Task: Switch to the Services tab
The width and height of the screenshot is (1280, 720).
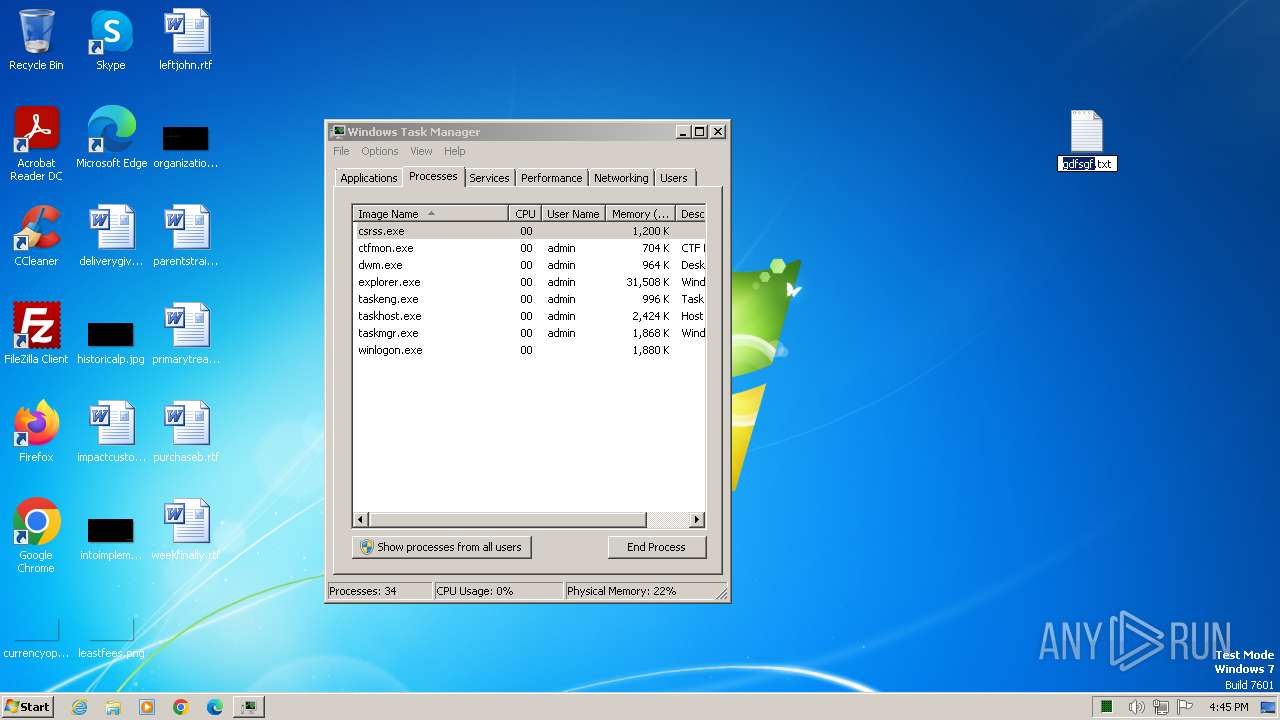Action: (489, 178)
